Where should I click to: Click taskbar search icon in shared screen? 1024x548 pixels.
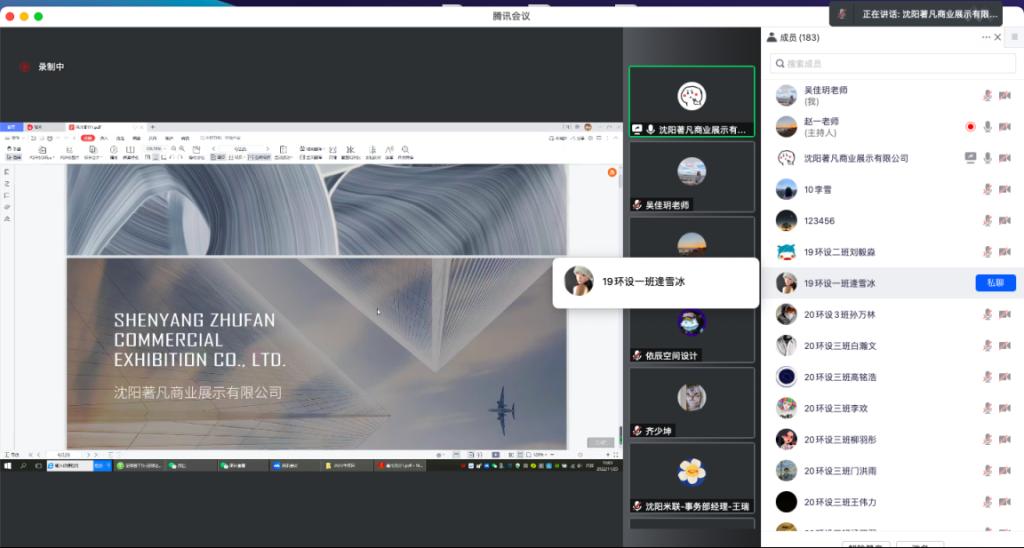pyautogui.click(x=23, y=466)
